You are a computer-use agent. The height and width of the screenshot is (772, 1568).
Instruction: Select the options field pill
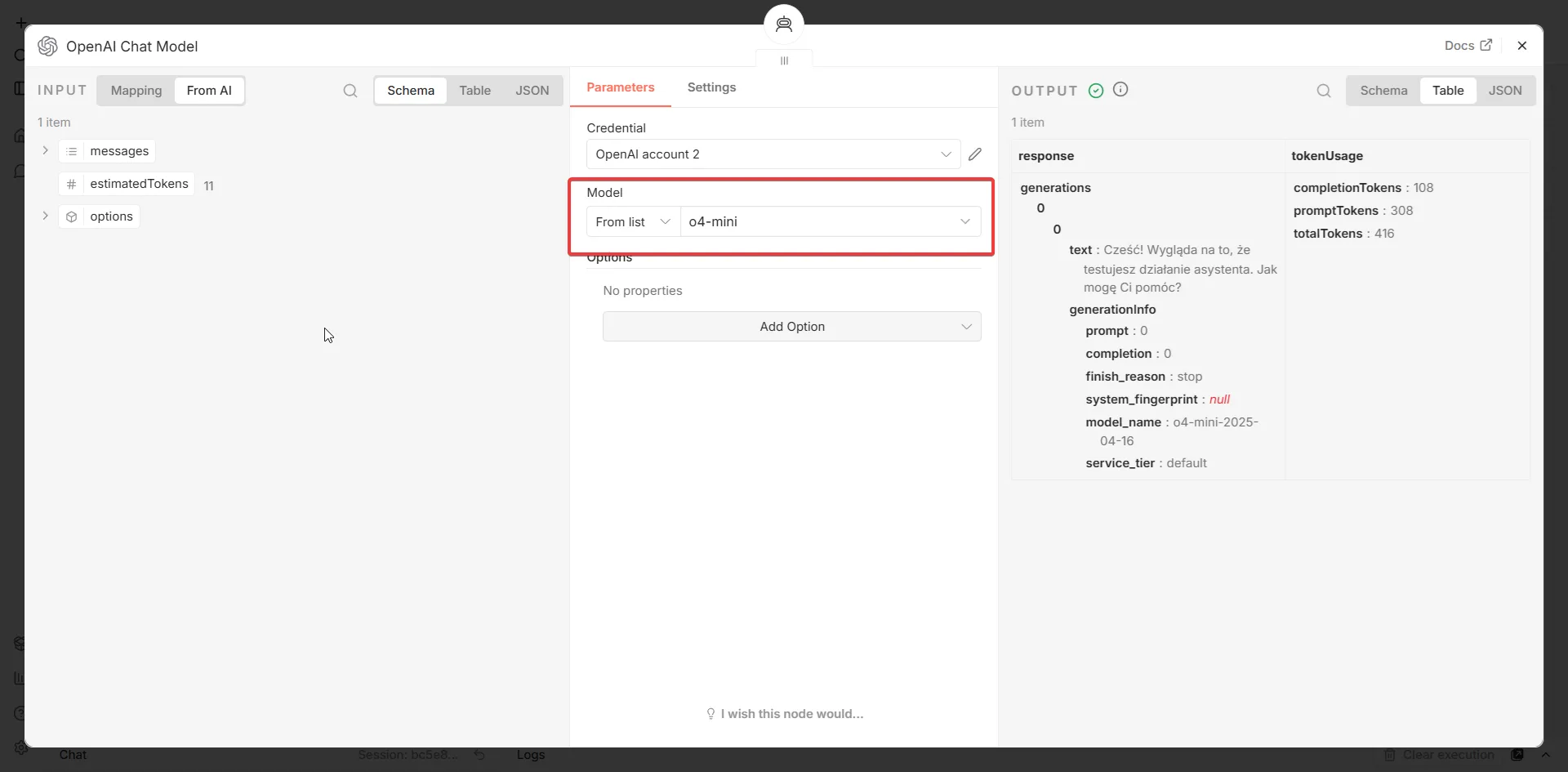click(99, 216)
